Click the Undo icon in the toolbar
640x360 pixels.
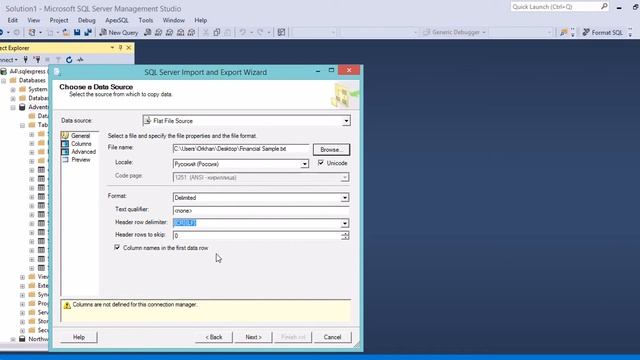(x=242, y=32)
